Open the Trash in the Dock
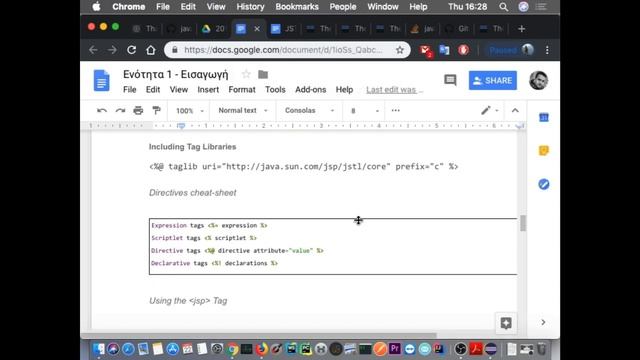This screenshot has width=640, height=360. (542, 349)
